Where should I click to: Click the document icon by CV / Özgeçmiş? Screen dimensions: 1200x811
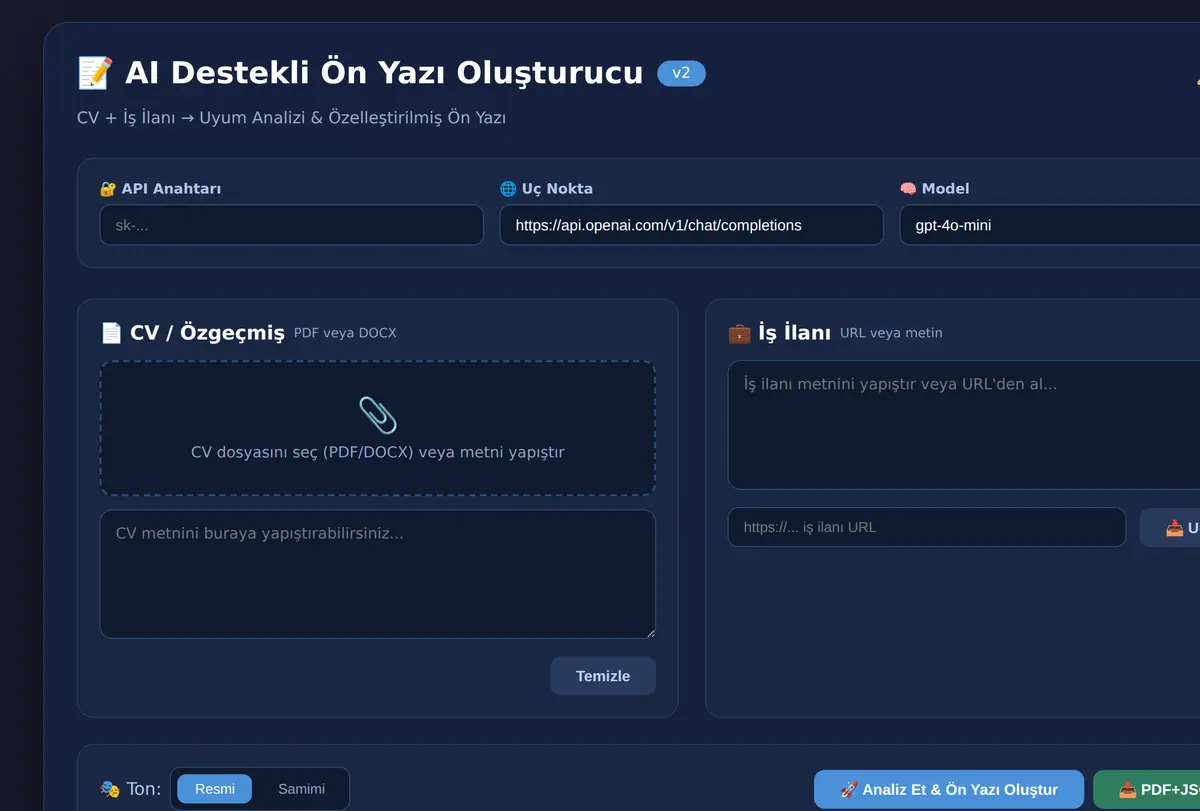[111, 333]
